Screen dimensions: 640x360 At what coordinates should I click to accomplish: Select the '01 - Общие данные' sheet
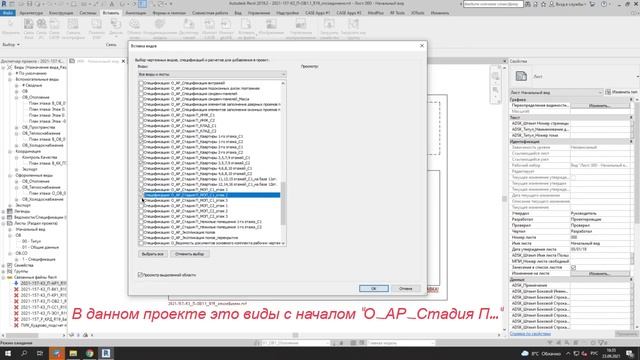(40, 247)
